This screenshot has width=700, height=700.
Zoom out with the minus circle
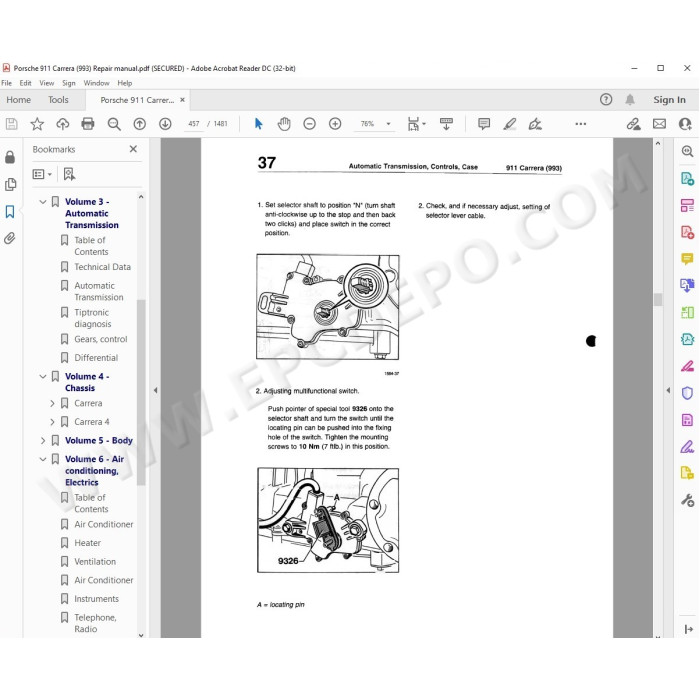[x=309, y=124]
